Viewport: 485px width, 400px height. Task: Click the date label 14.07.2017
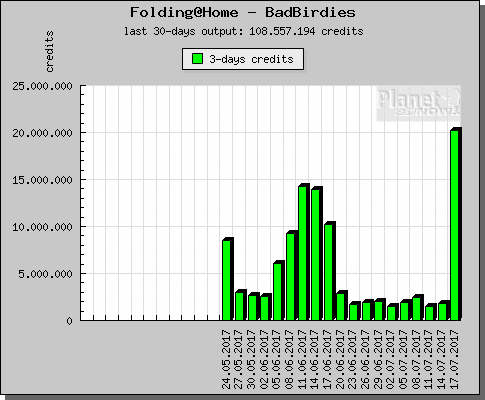coord(442,359)
